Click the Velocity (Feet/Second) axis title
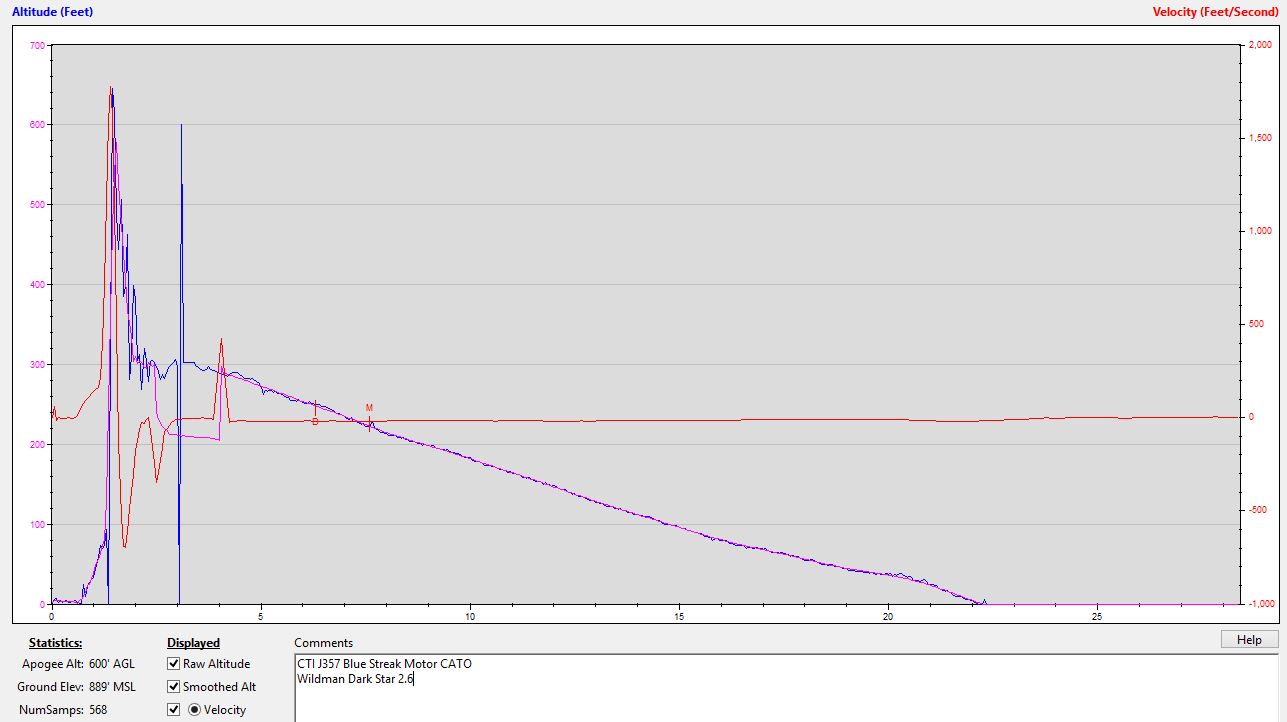1287x722 pixels. [1215, 12]
